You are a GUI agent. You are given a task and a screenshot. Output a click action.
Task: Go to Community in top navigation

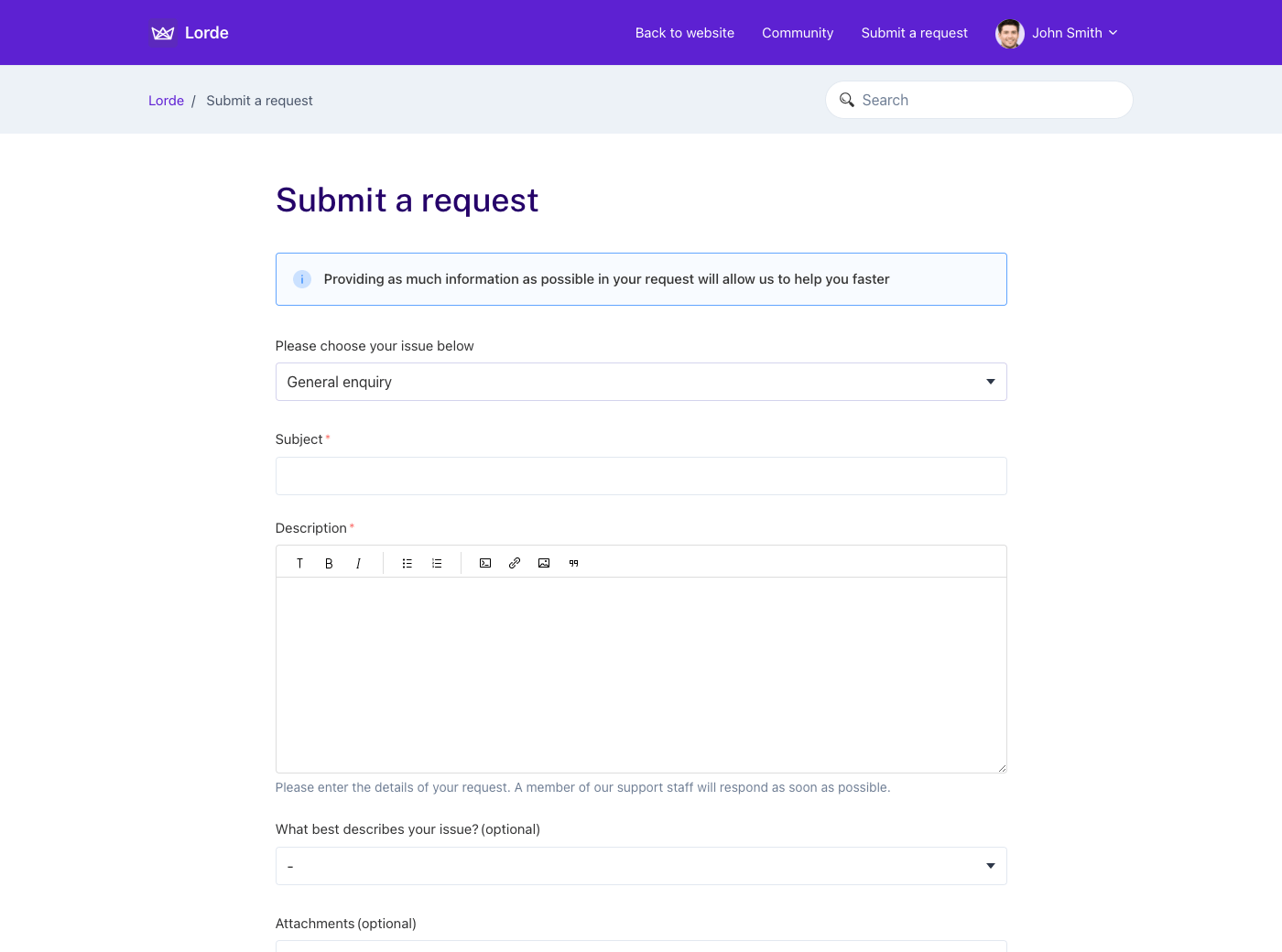click(x=798, y=33)
